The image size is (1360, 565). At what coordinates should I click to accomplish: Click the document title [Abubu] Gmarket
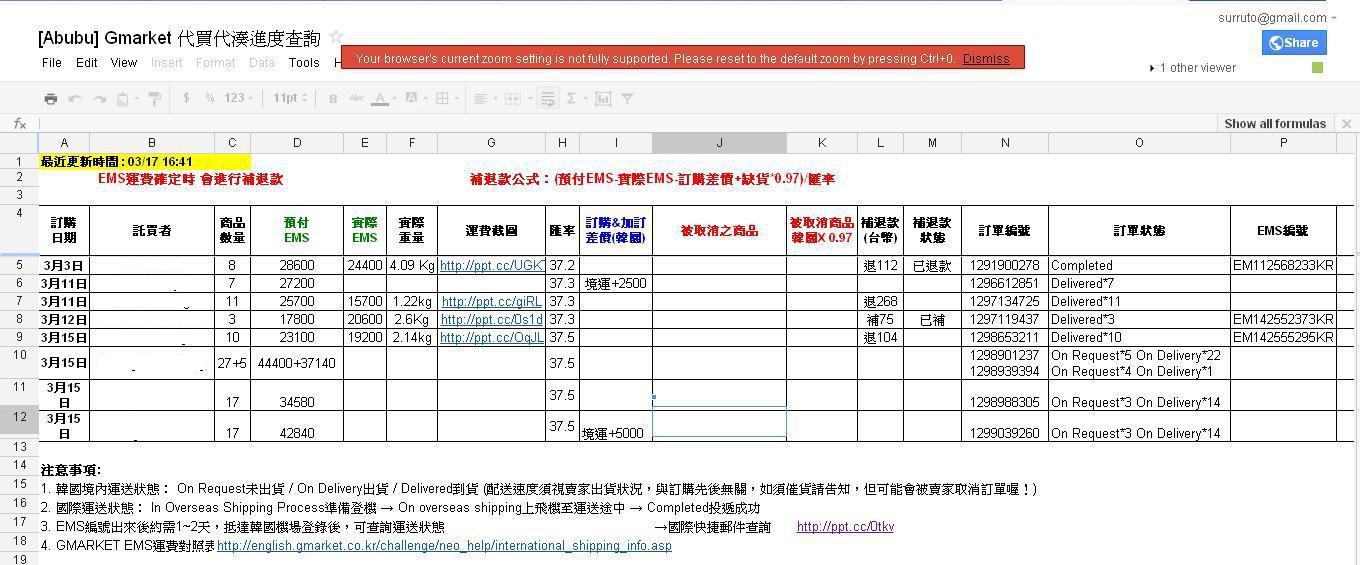pyautogui.click(x=179, y=38)
